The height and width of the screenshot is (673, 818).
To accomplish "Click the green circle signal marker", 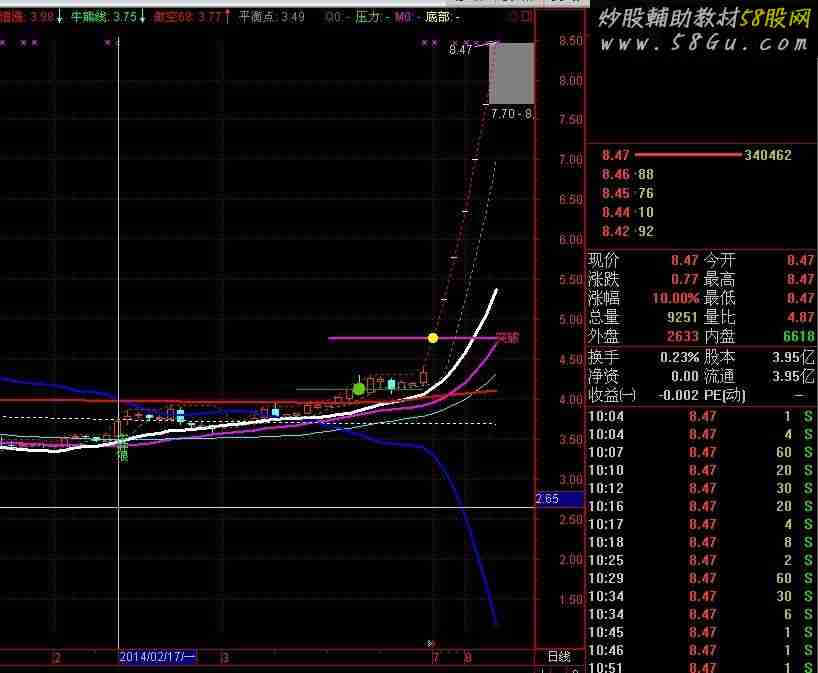I will 359,387.
